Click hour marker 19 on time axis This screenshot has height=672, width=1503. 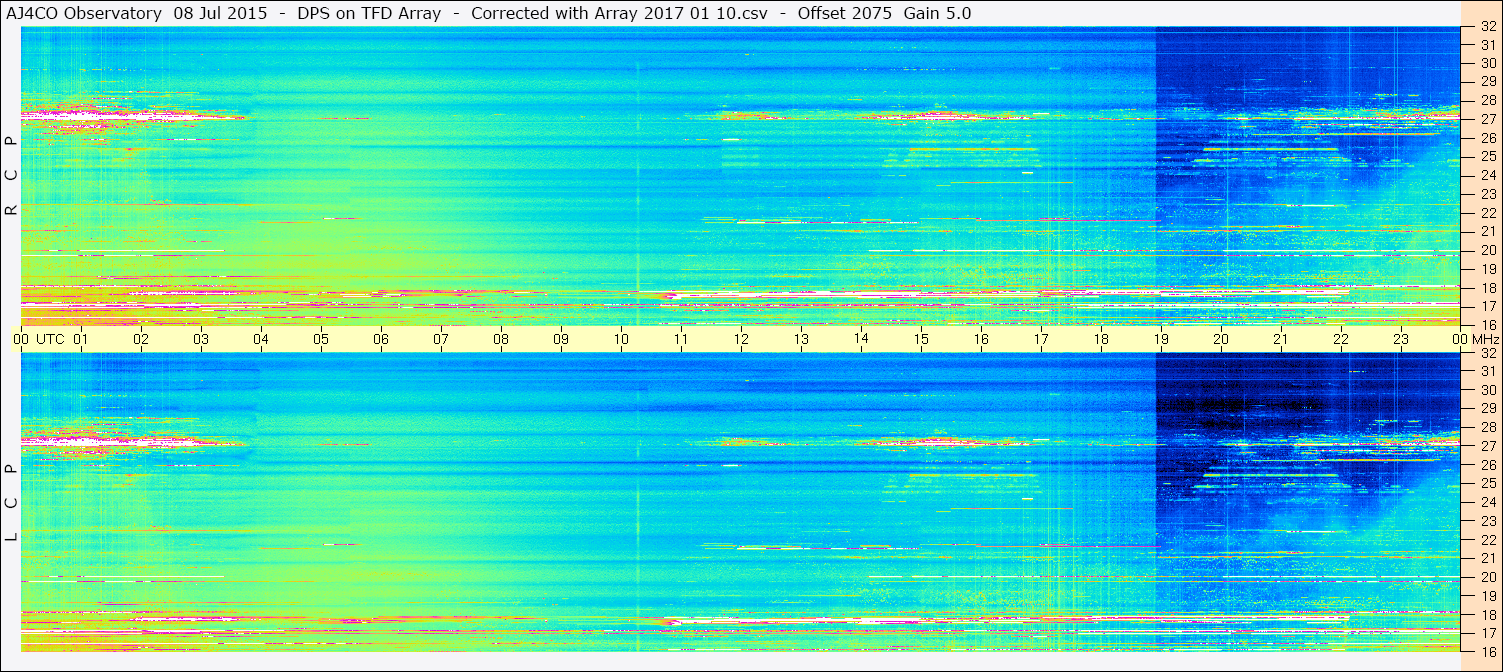(1161, 339)
